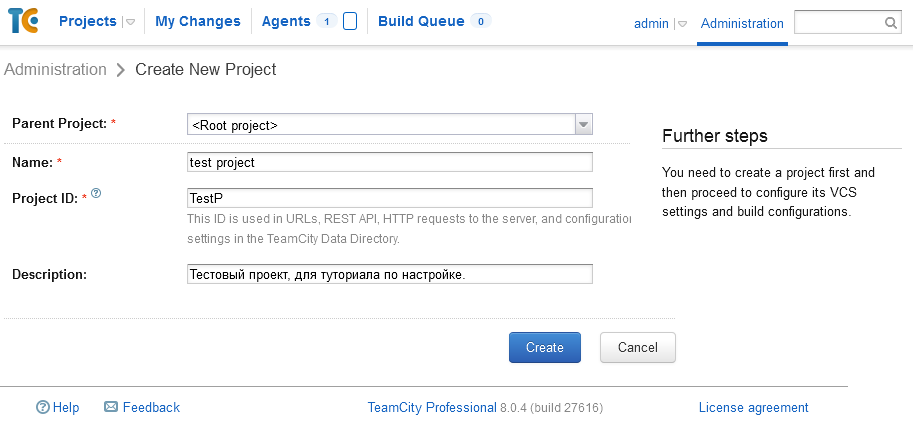Click the agents status square icon
The width and height of the screenshot is (913, 437).
pos(350,21)
